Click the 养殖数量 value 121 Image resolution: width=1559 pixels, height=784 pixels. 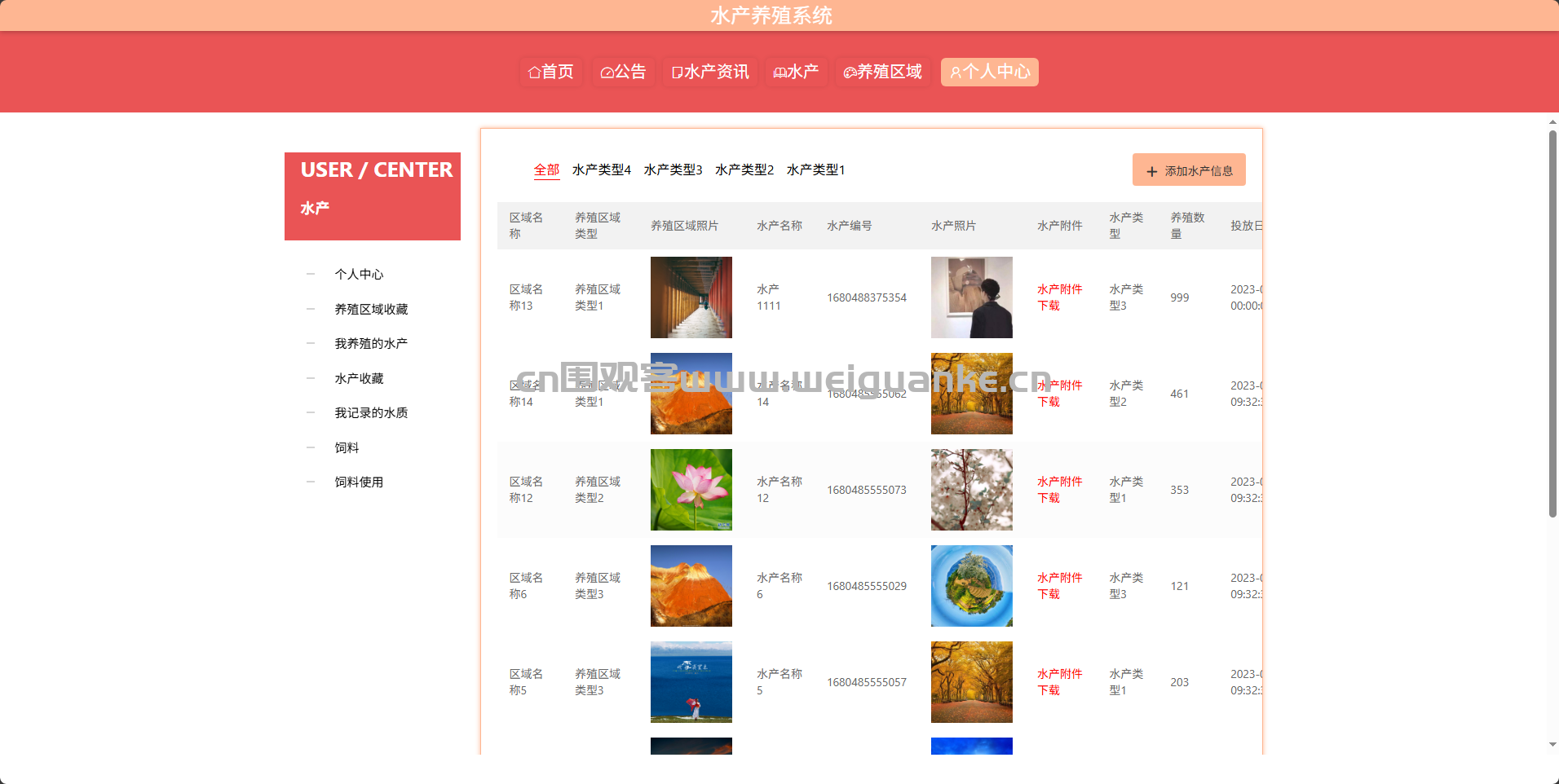point(1179,586)
